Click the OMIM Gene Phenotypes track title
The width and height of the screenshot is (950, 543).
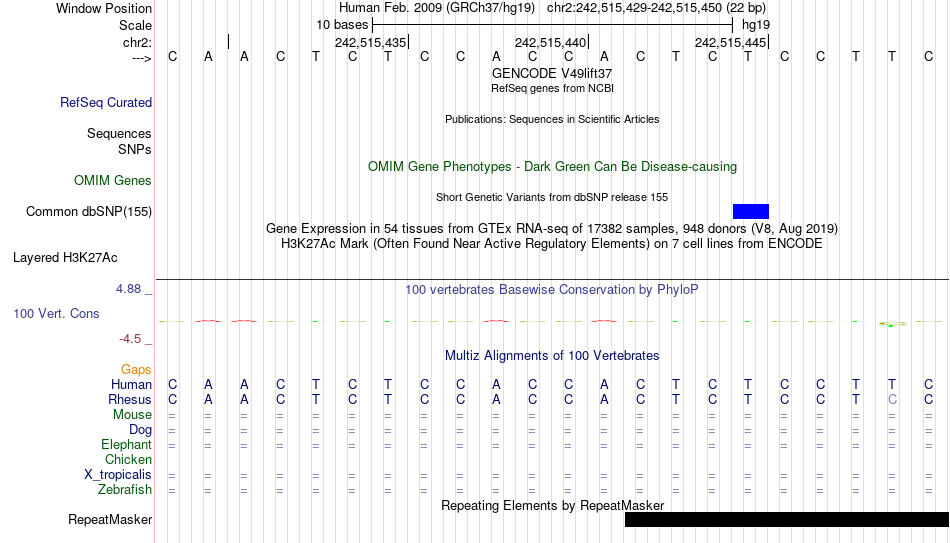click(x=552, y=167)
